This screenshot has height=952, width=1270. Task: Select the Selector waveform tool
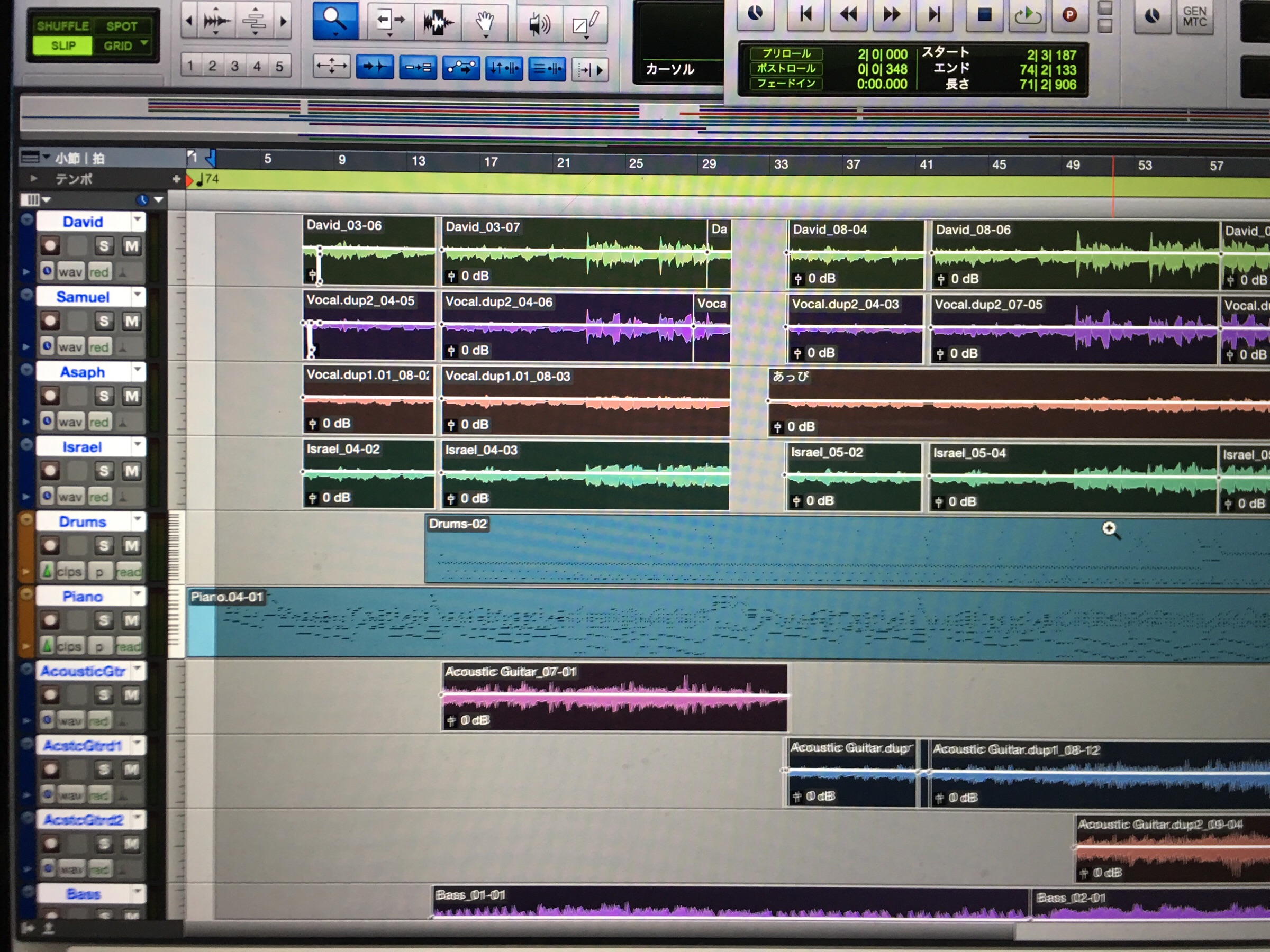(438, 22)
